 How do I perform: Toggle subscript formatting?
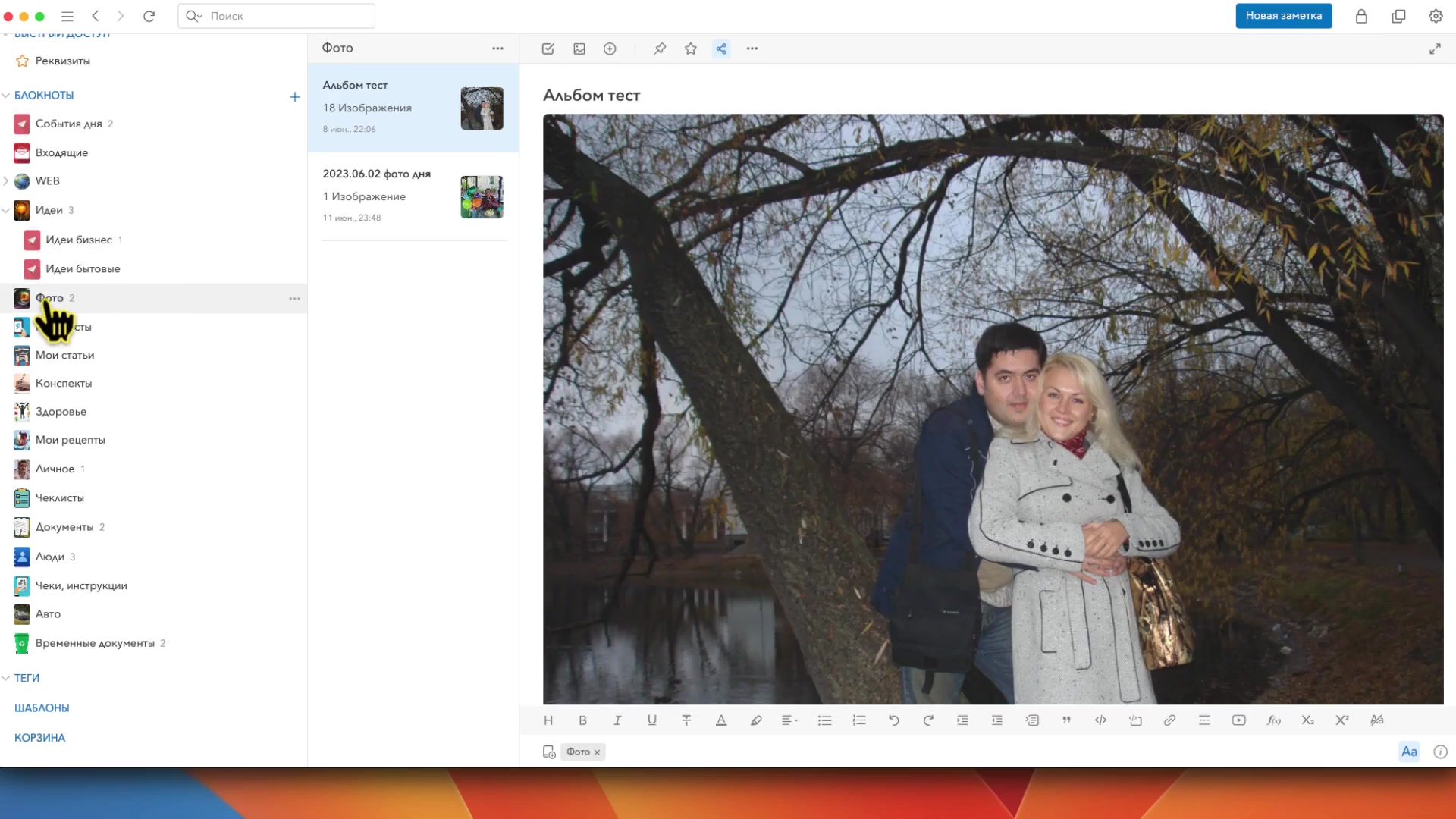coord(1307,720)
